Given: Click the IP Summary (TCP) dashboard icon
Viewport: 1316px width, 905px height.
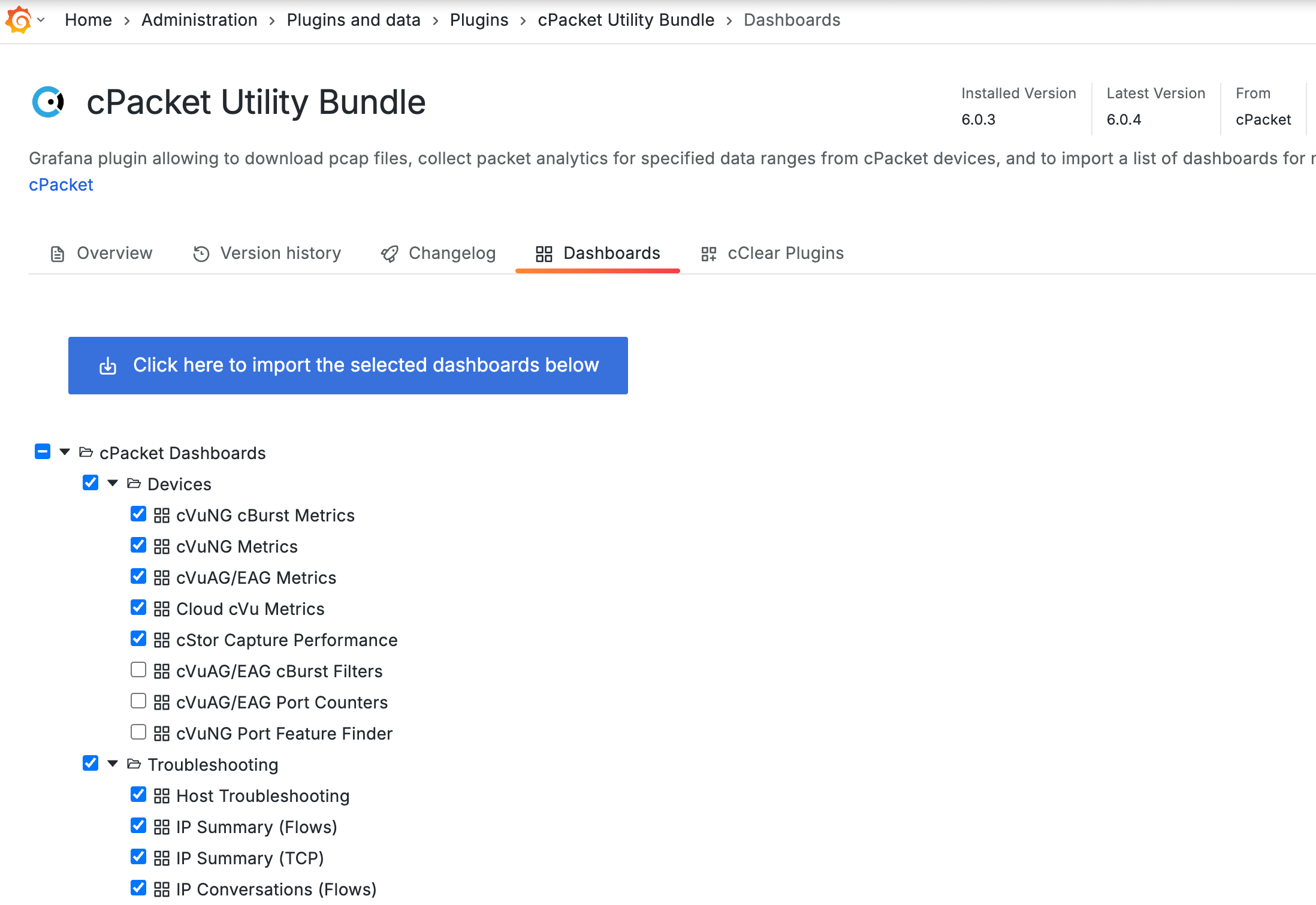Looking at the screenshot, I should point(162,858).
